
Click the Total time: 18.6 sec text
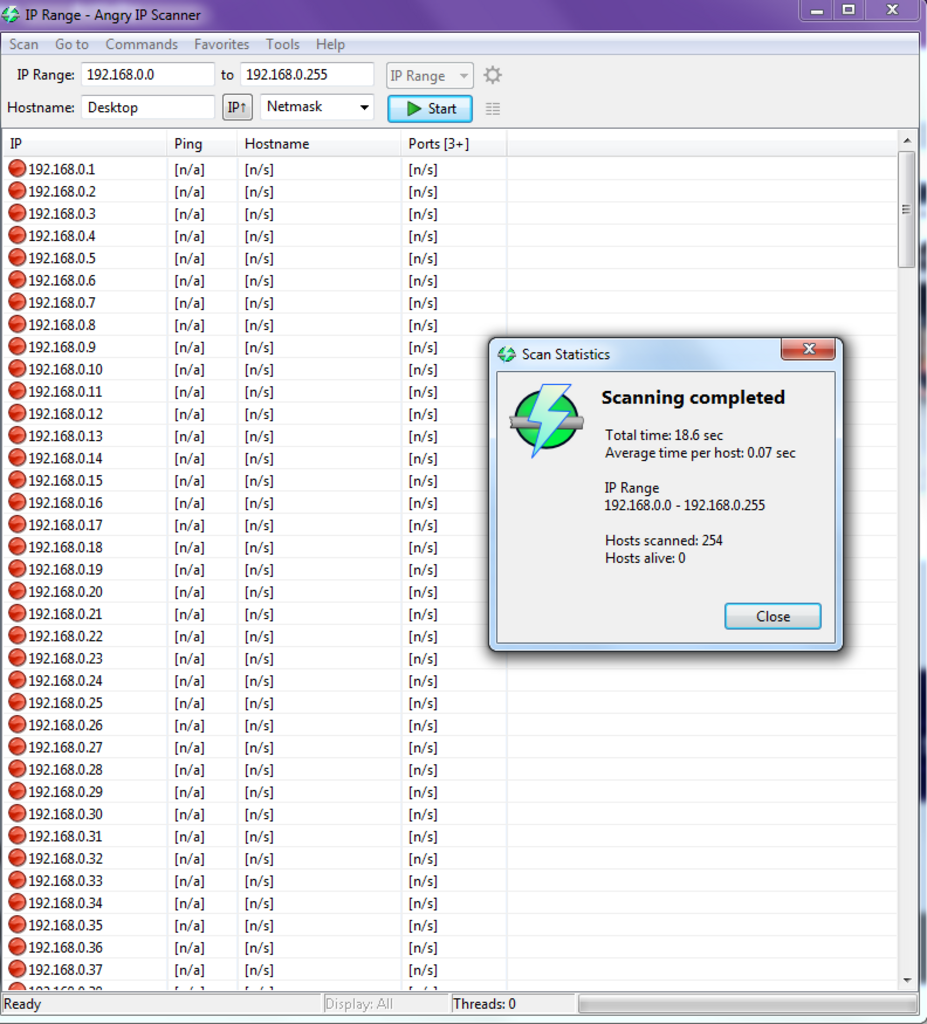coord(664,435)
